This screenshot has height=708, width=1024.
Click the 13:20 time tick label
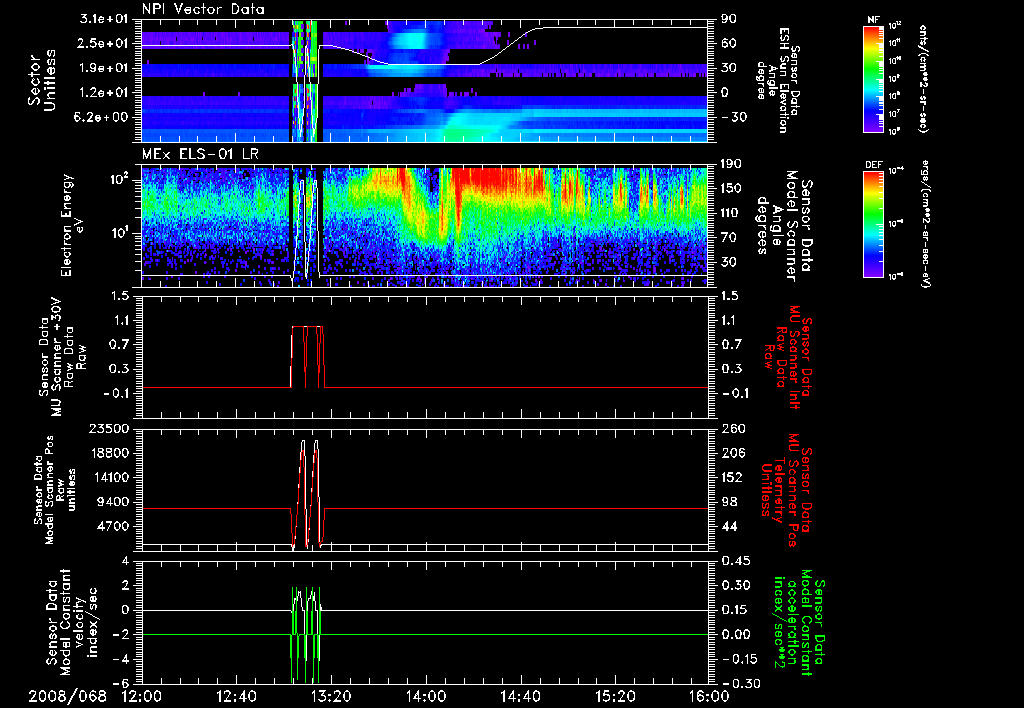(x=331, y=696)
